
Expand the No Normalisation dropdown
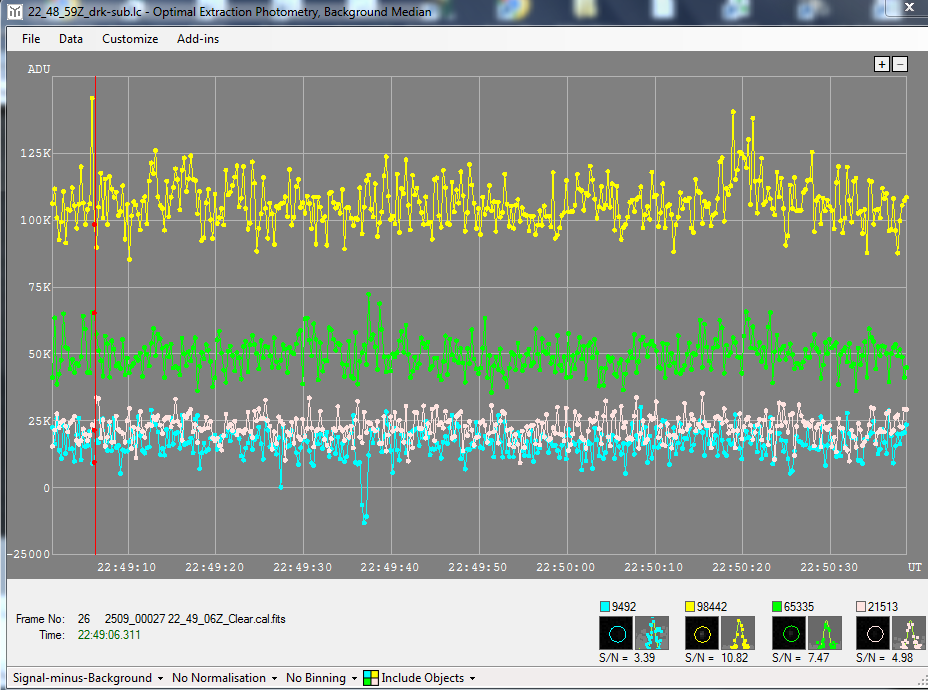[224, 678]
